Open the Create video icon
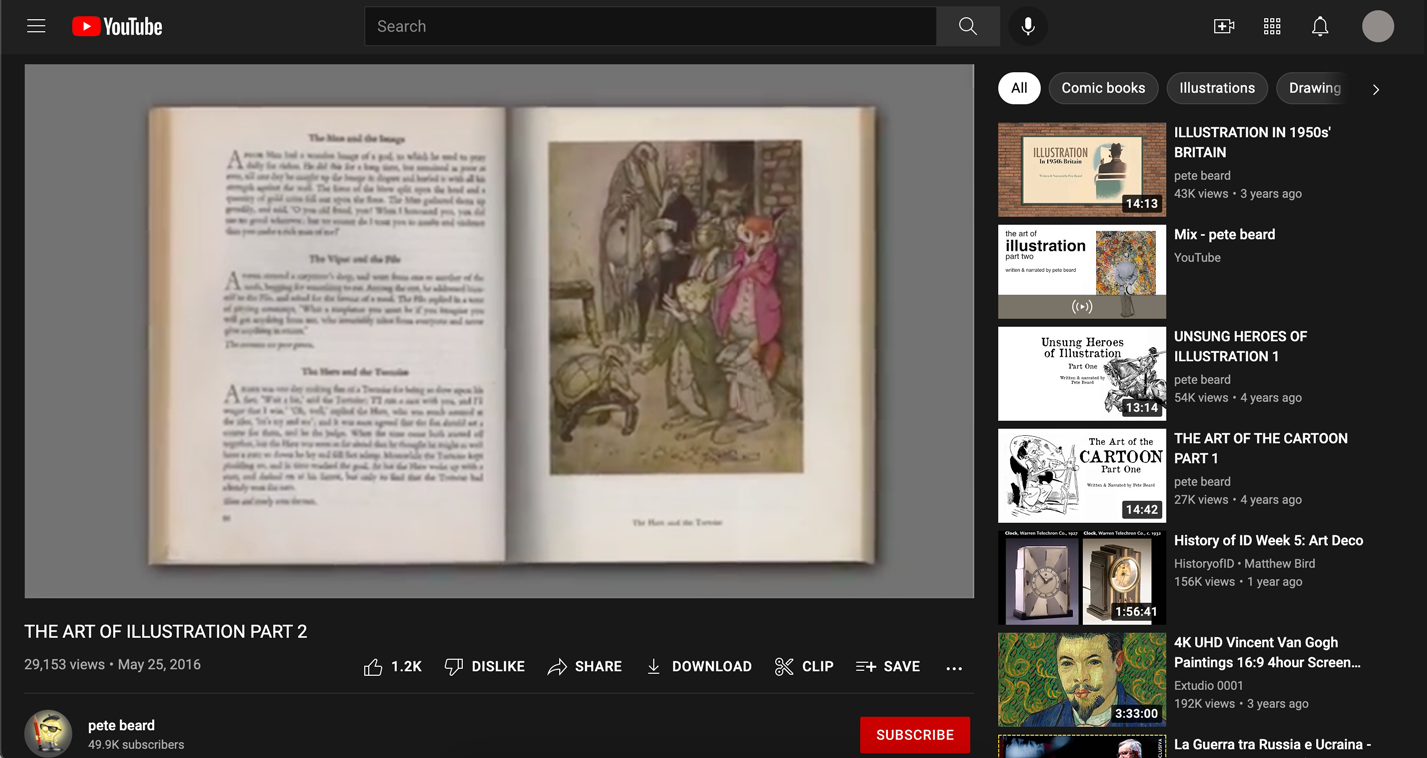Screen dimensions: 1427x758 click(1224, 27)
